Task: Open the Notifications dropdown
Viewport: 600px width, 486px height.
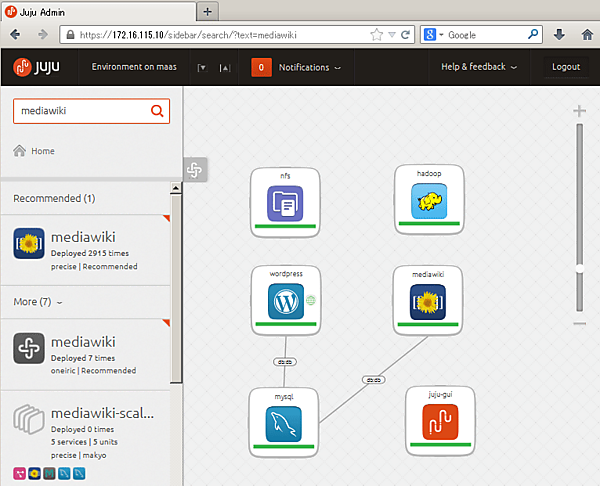Action: (296, 67)
